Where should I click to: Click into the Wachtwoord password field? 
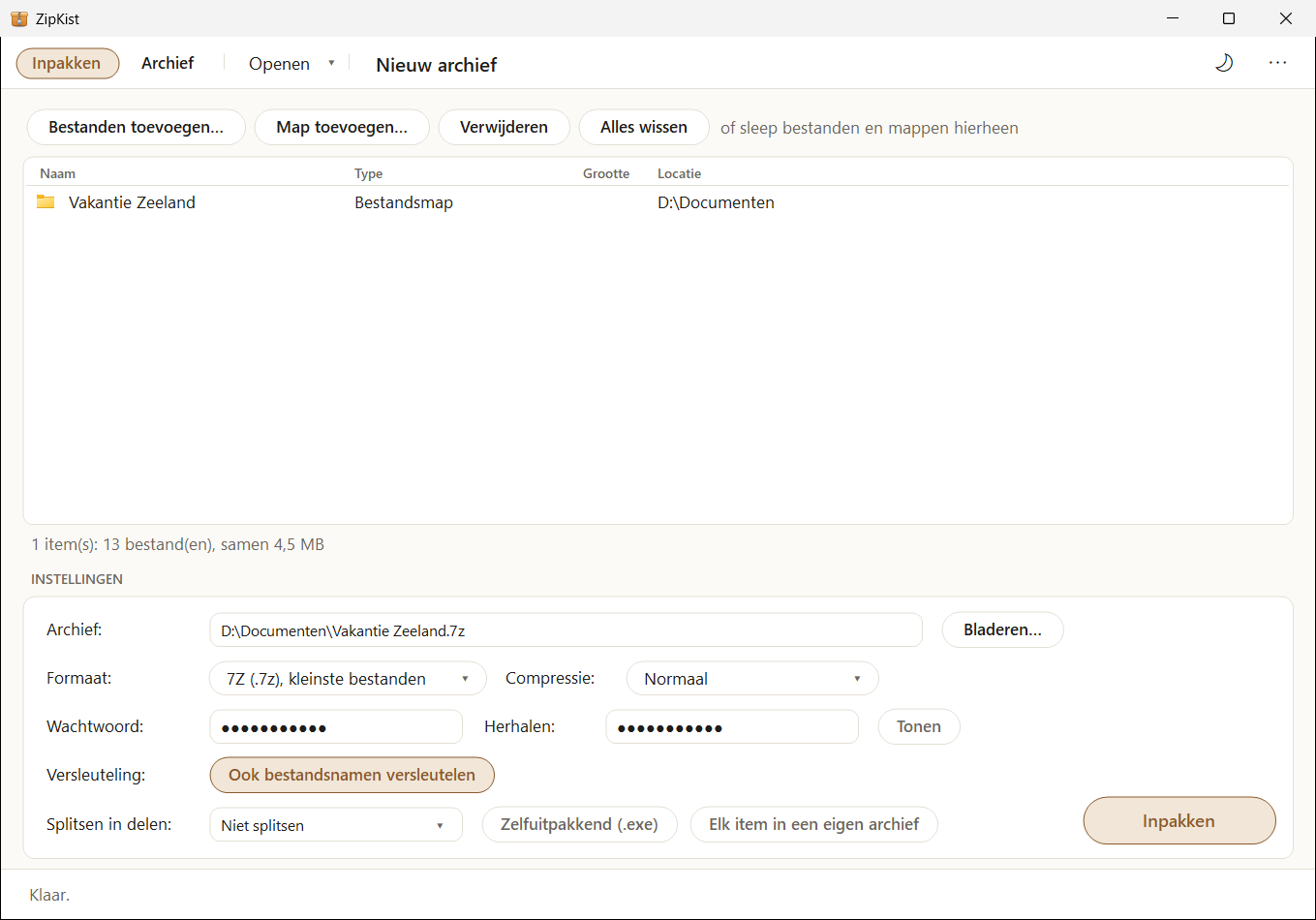click(336, 726)
